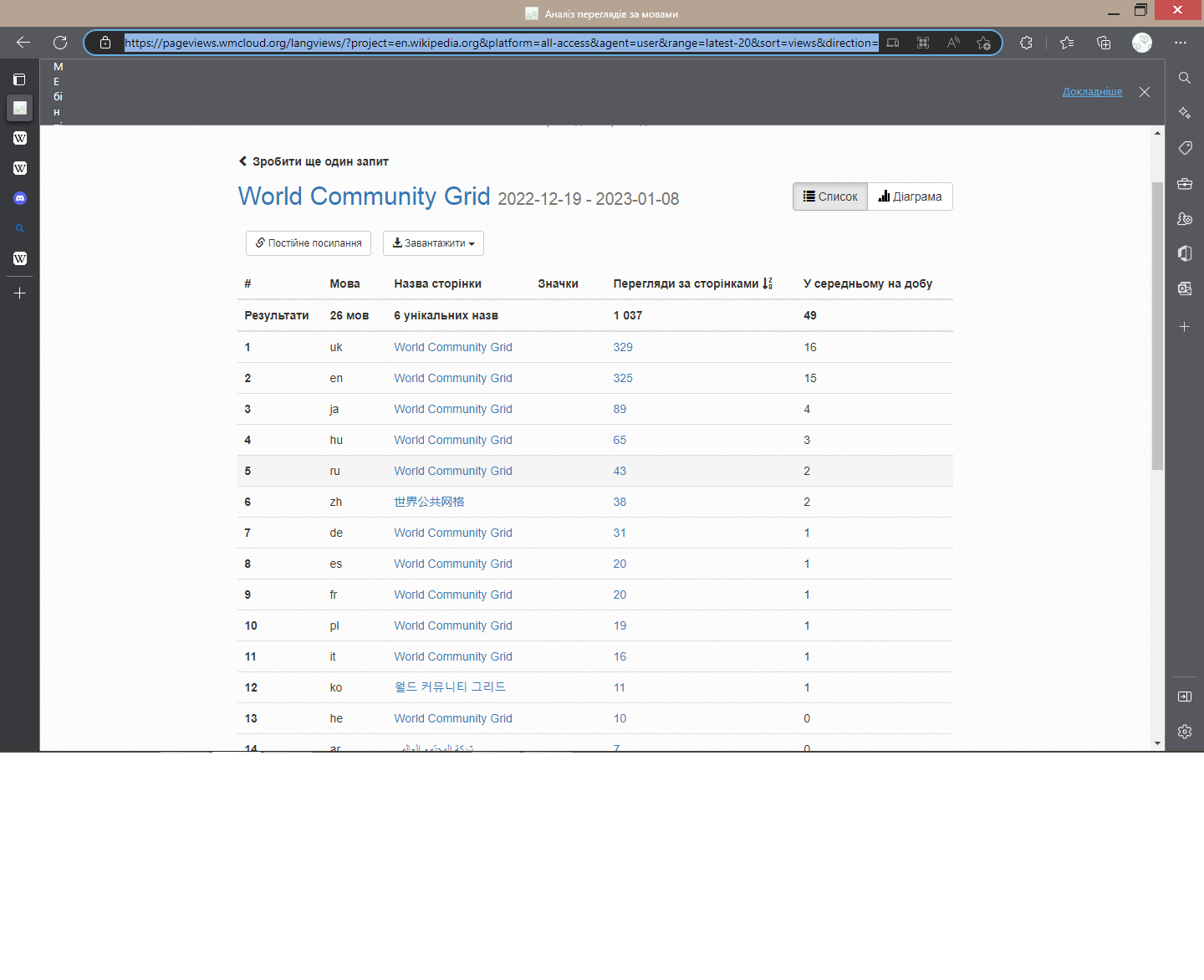
Task: Customize sidebar with plus icon
Action: (x=1185, y=327)
